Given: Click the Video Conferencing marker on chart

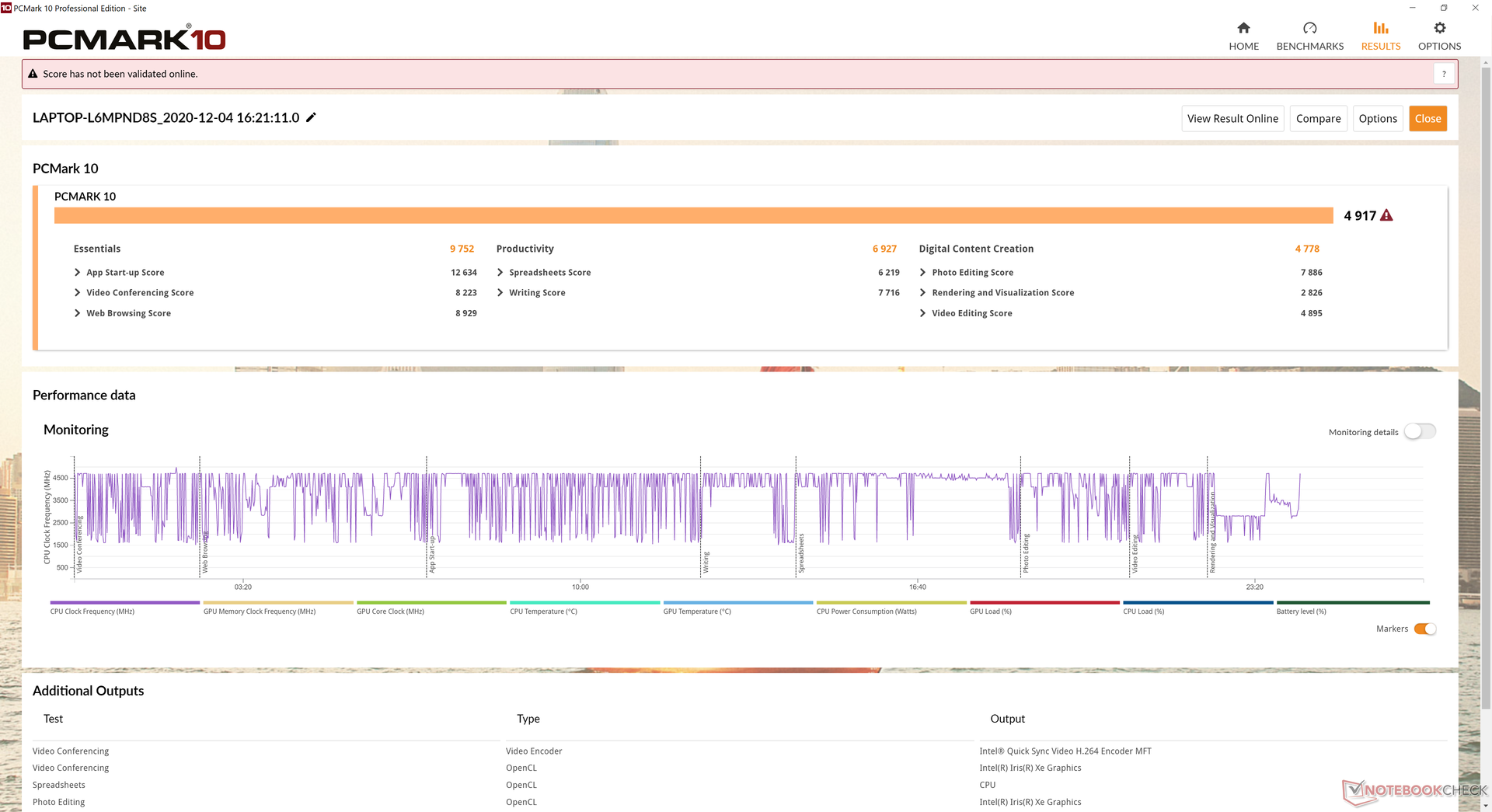Looking at the screenshot, I should click(78, 544).
